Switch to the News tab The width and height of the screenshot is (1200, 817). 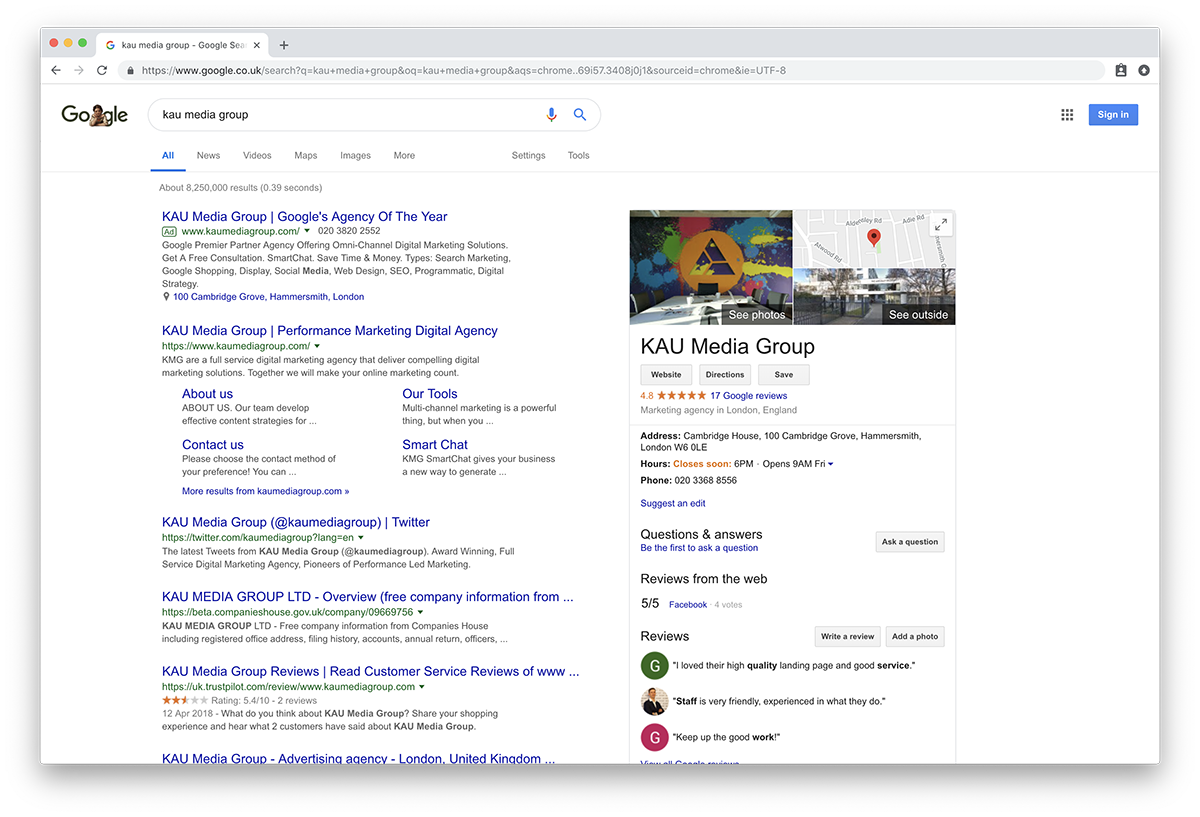point(208,156)
